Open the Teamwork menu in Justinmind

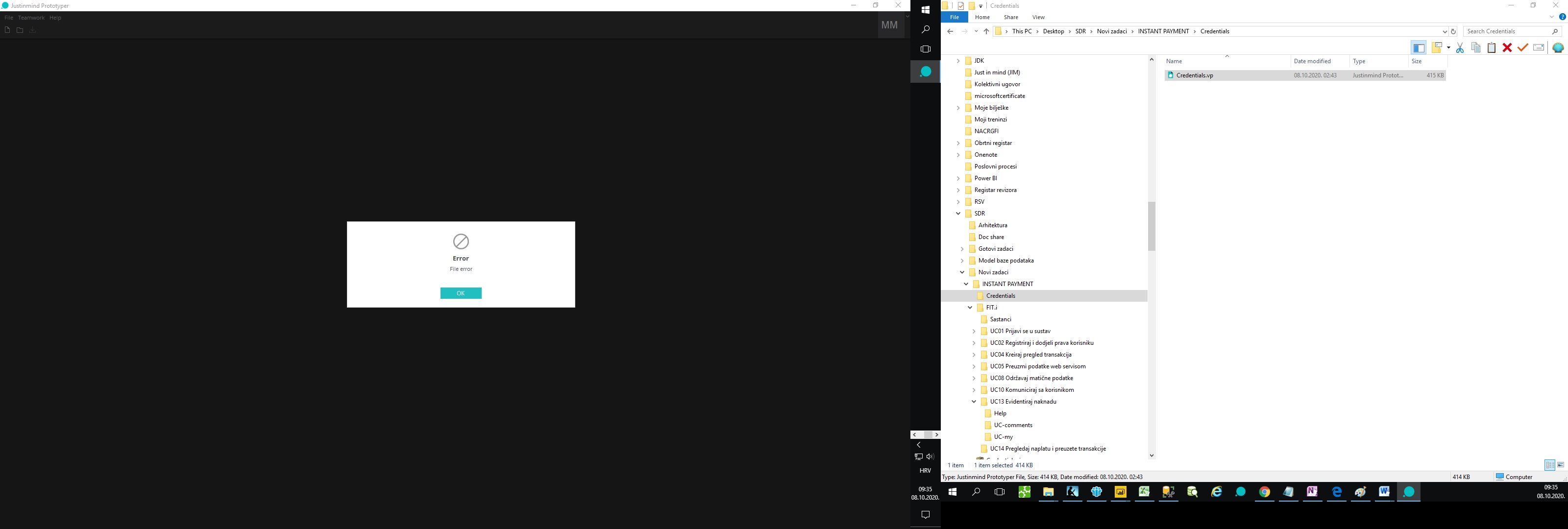pyautogui.click(x=31, y=18)
